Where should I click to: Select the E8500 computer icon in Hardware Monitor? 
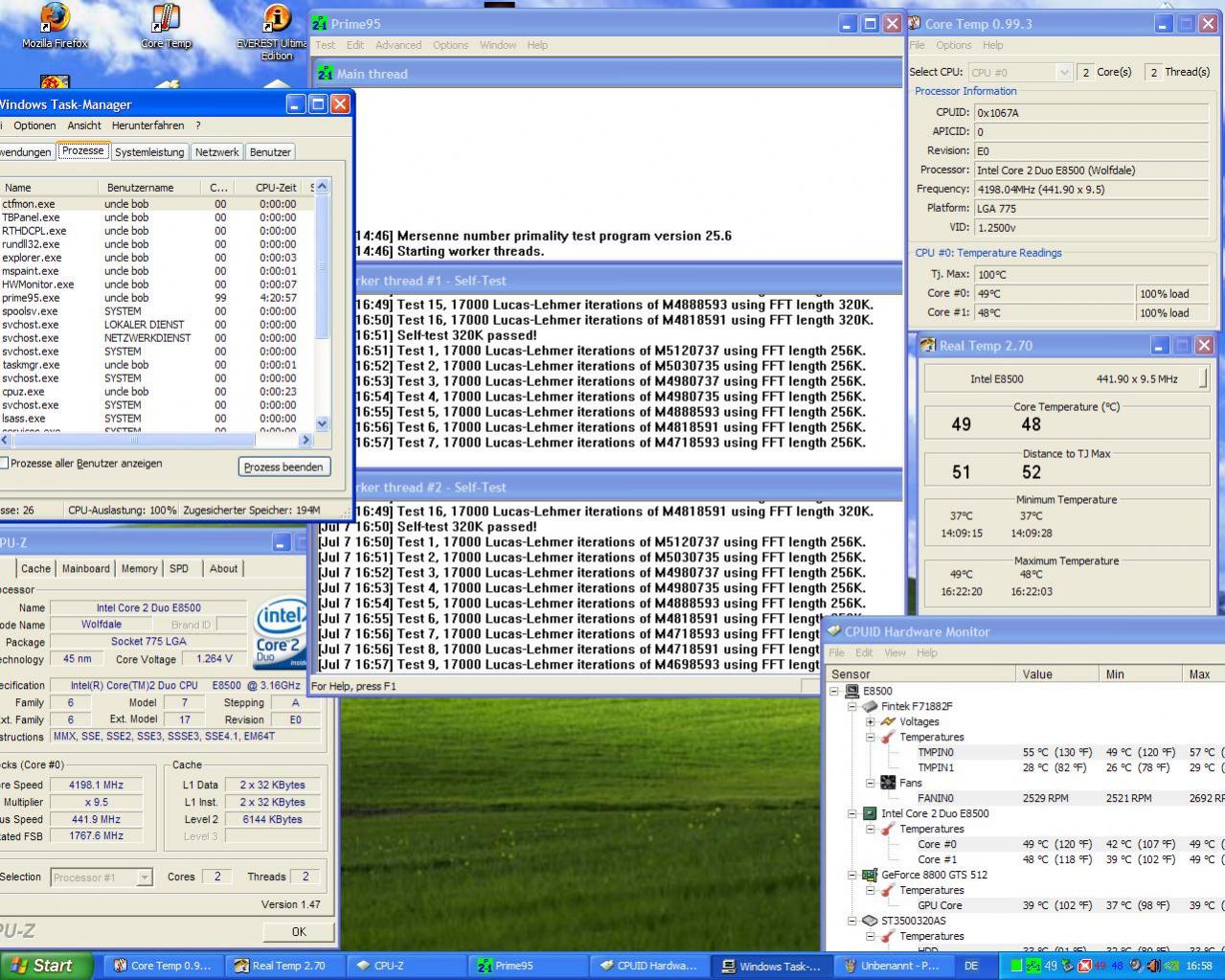(851, 691)
